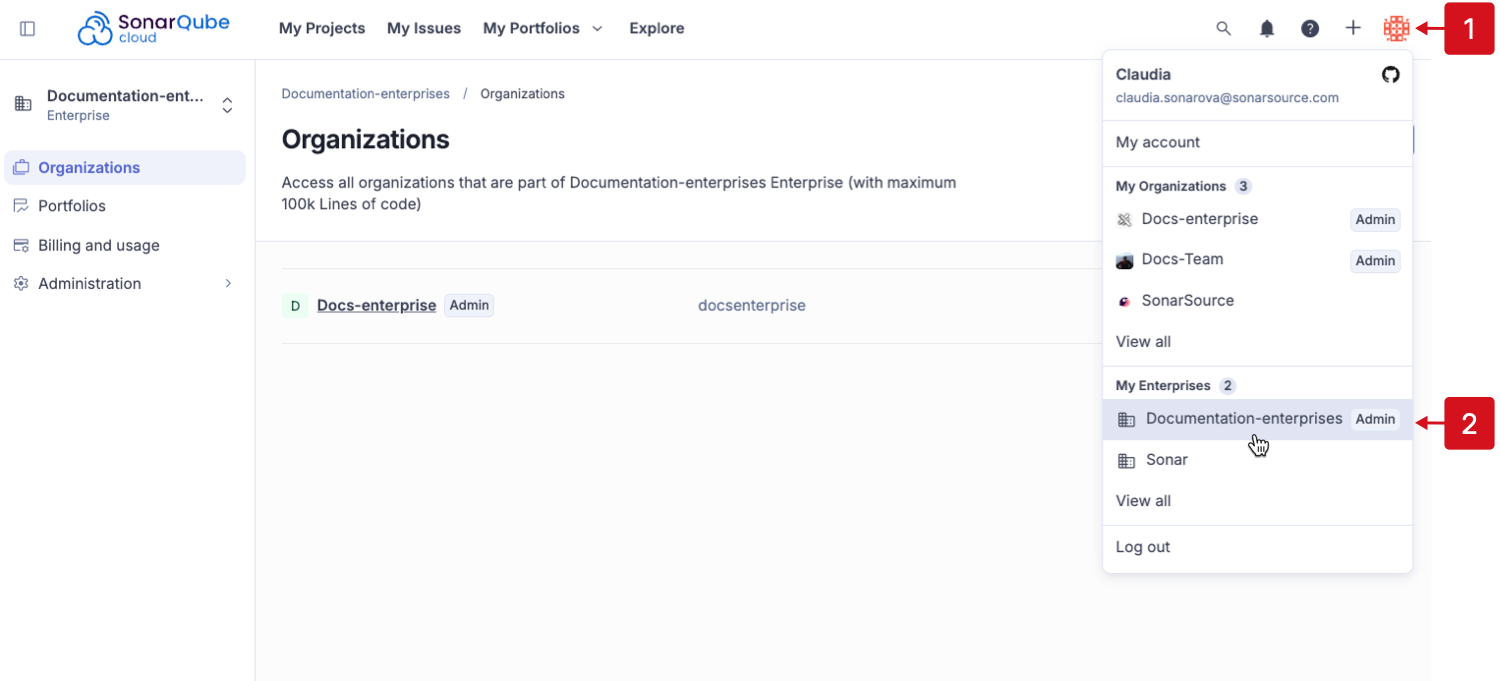
Task: Click the Organizations sidebar icon
Action: pyautogui.click(x=21, y=168)
